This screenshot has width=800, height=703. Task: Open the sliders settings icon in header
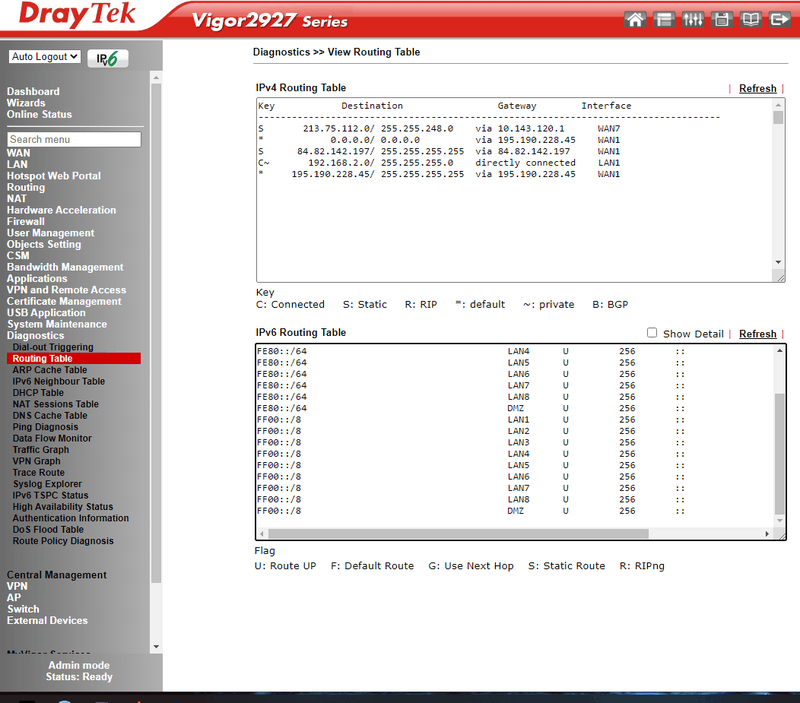point(692,19)
